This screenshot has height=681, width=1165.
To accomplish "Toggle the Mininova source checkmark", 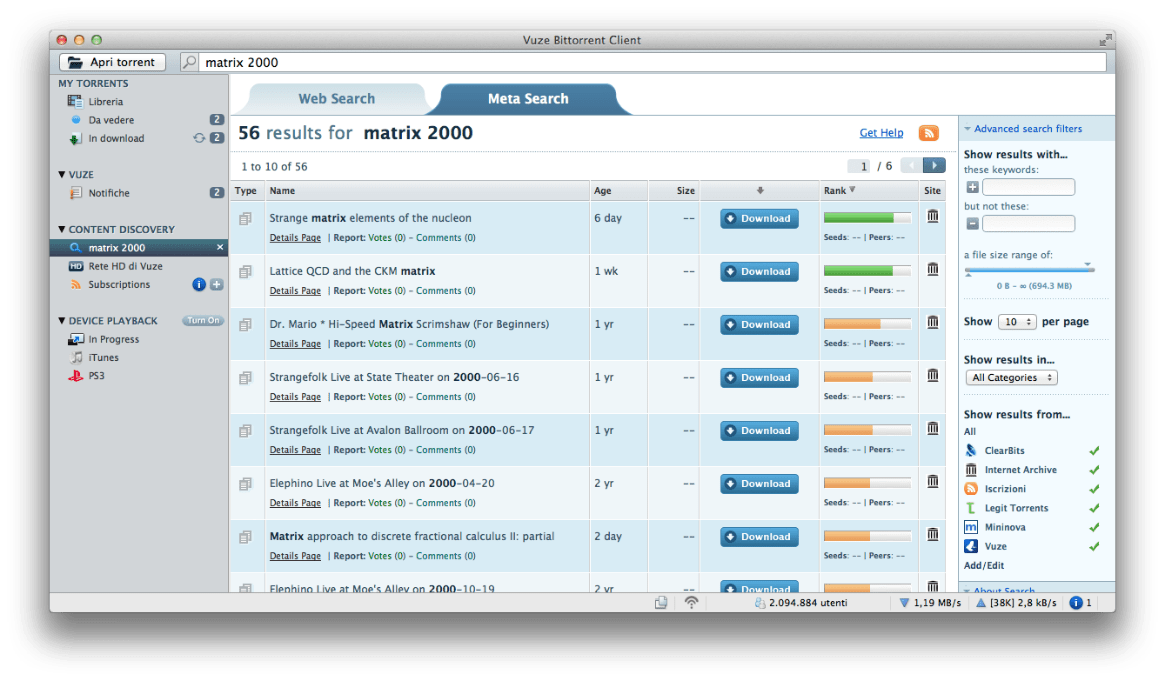I will tap(1094, 527).
